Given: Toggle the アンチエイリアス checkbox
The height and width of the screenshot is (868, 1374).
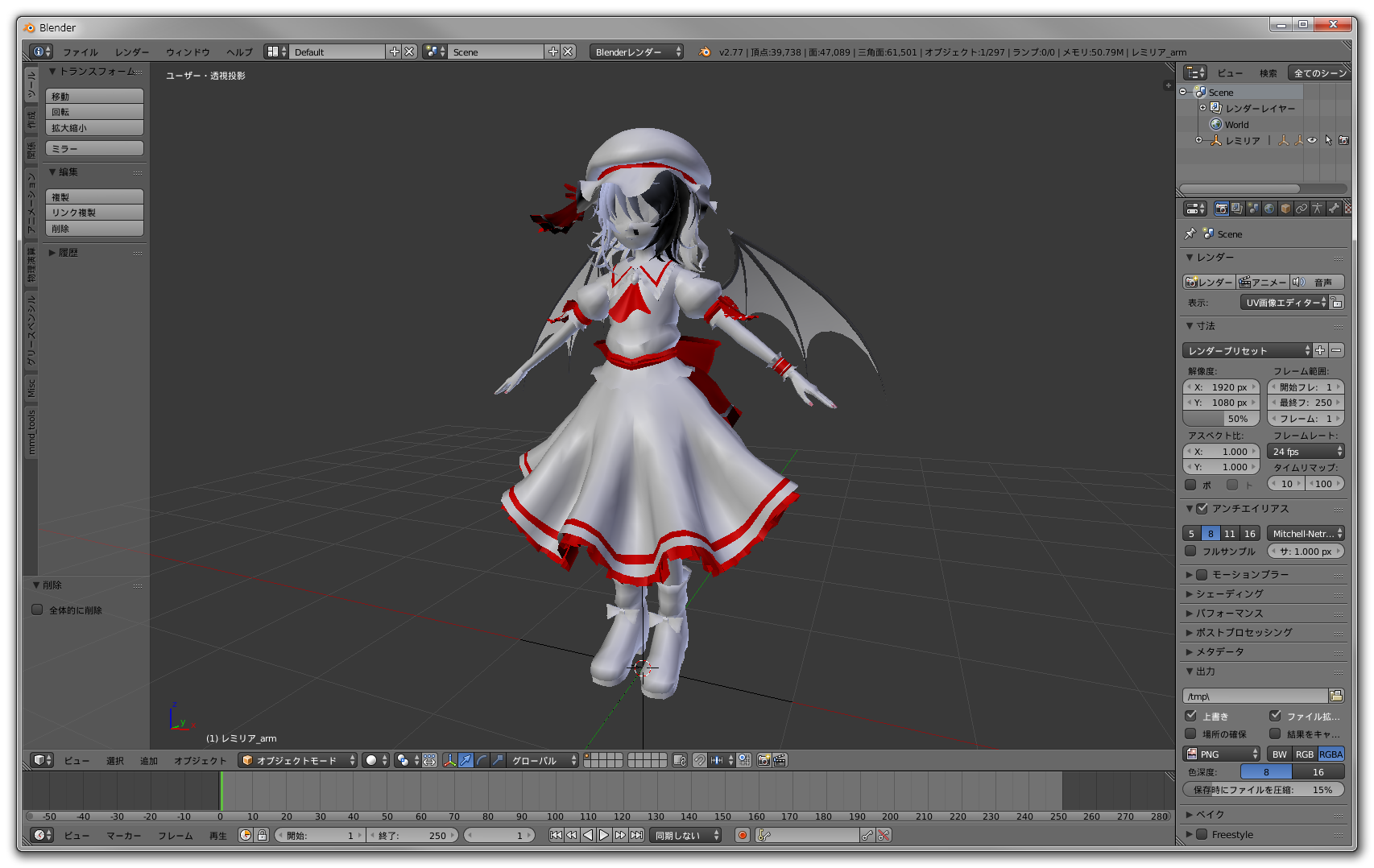Looking at the screenshot, I should tap(1202, 508).
